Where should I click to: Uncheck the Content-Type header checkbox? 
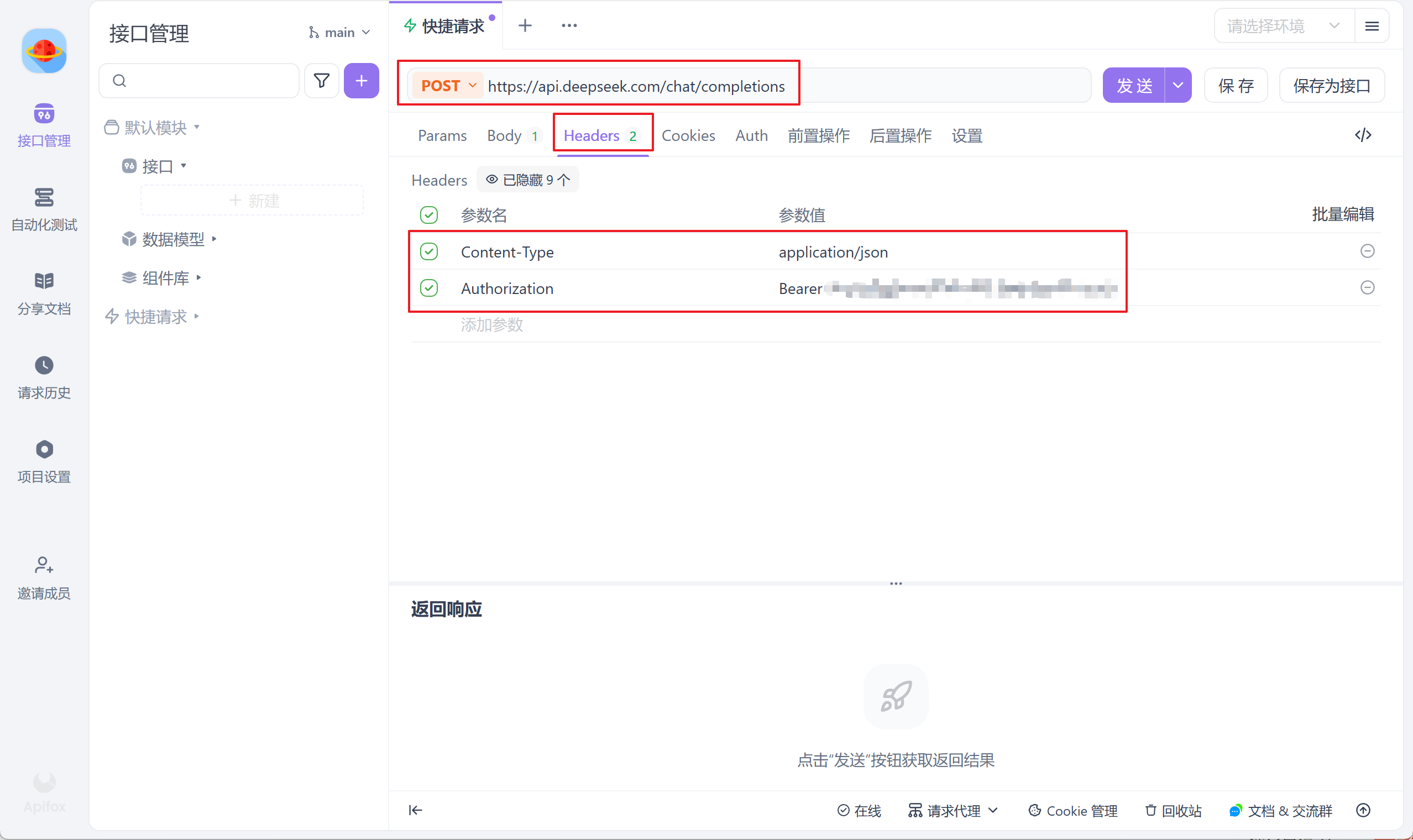(429, 251)
